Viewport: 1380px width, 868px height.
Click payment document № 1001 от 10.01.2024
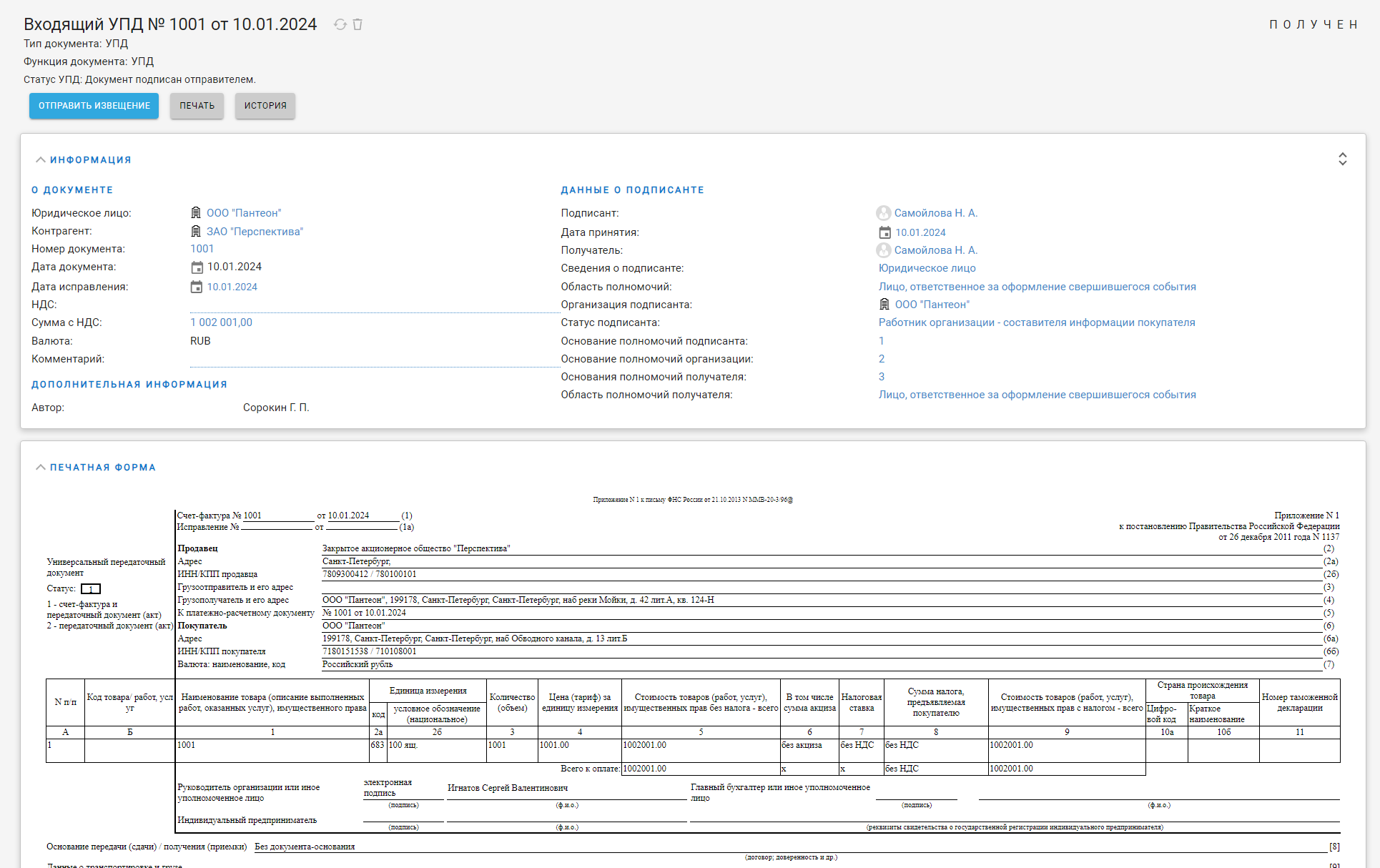pos(364,613)
